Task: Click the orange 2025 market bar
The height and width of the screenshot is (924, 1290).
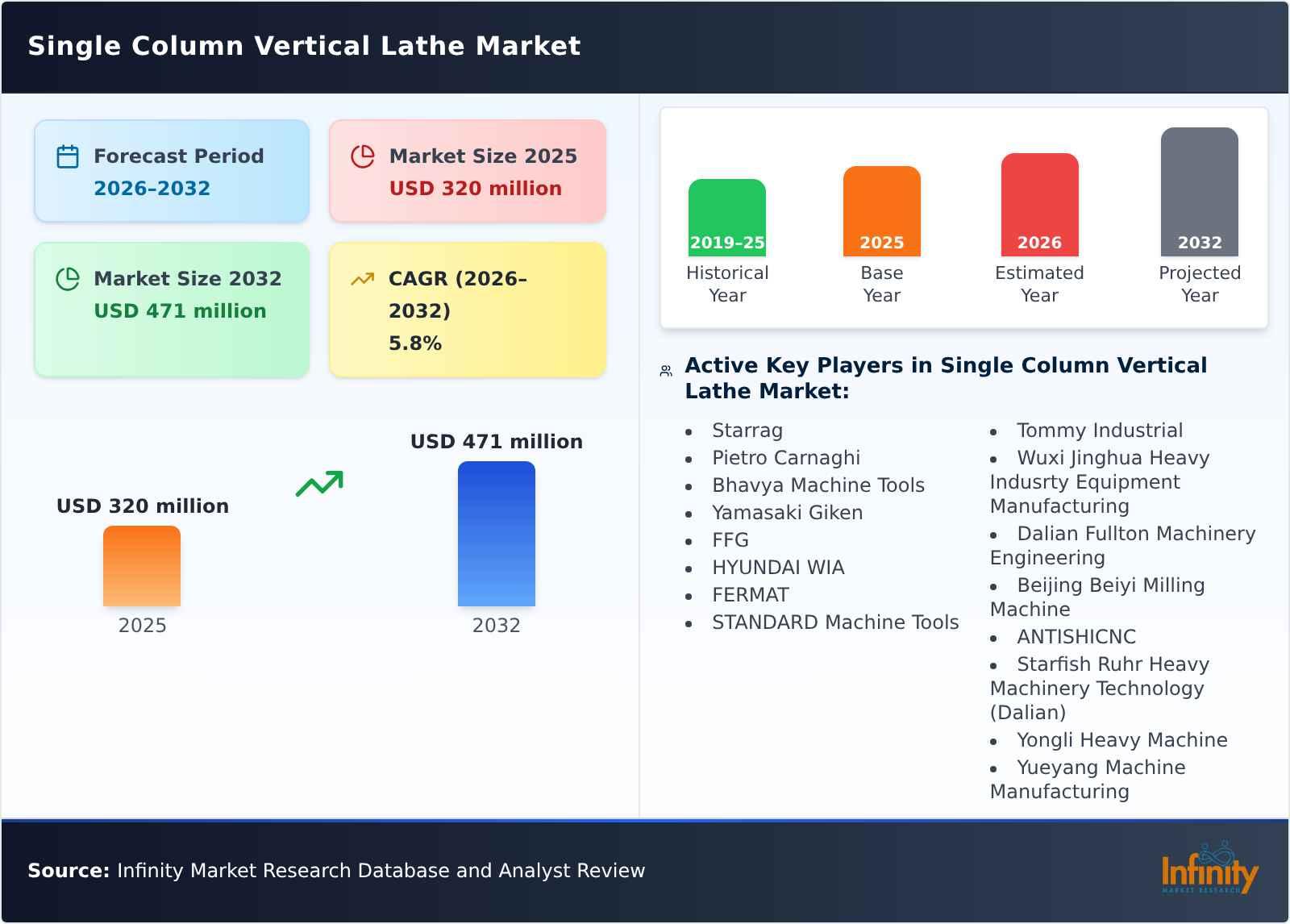Action: pos(141,567)
